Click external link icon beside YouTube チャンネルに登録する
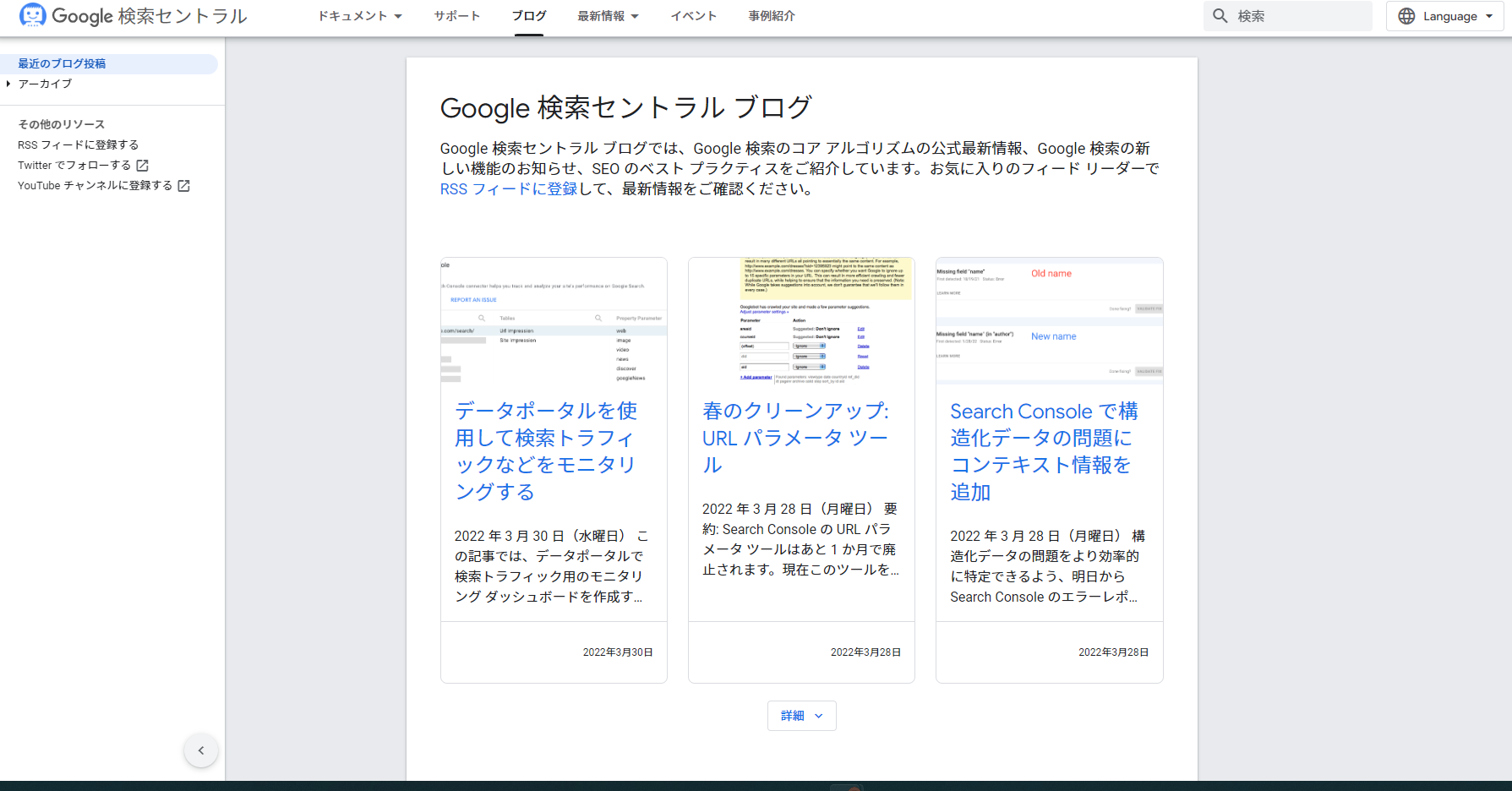 click(x=184, y=186)
